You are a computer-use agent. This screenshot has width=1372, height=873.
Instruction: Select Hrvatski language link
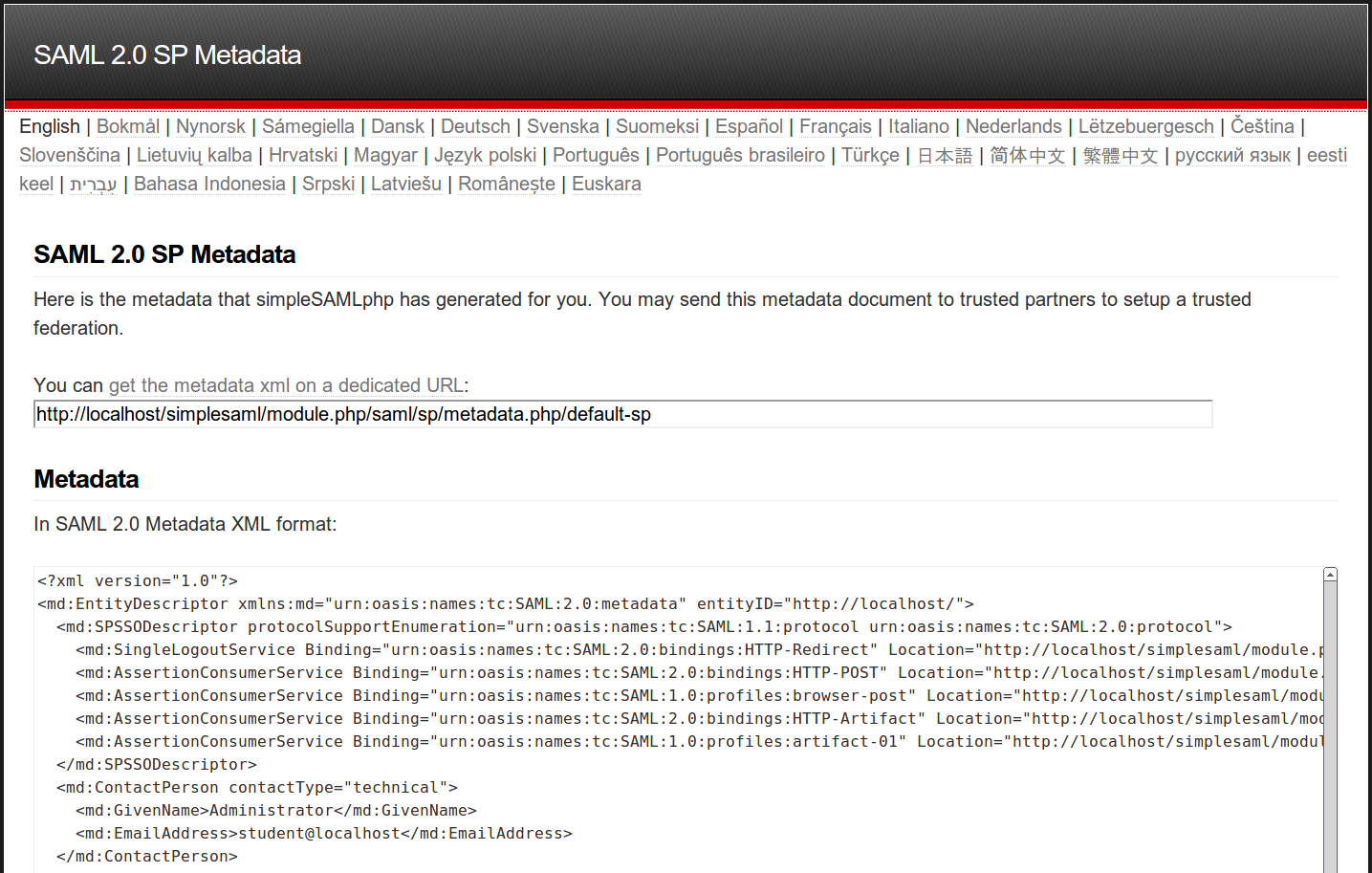click(303, 155)
